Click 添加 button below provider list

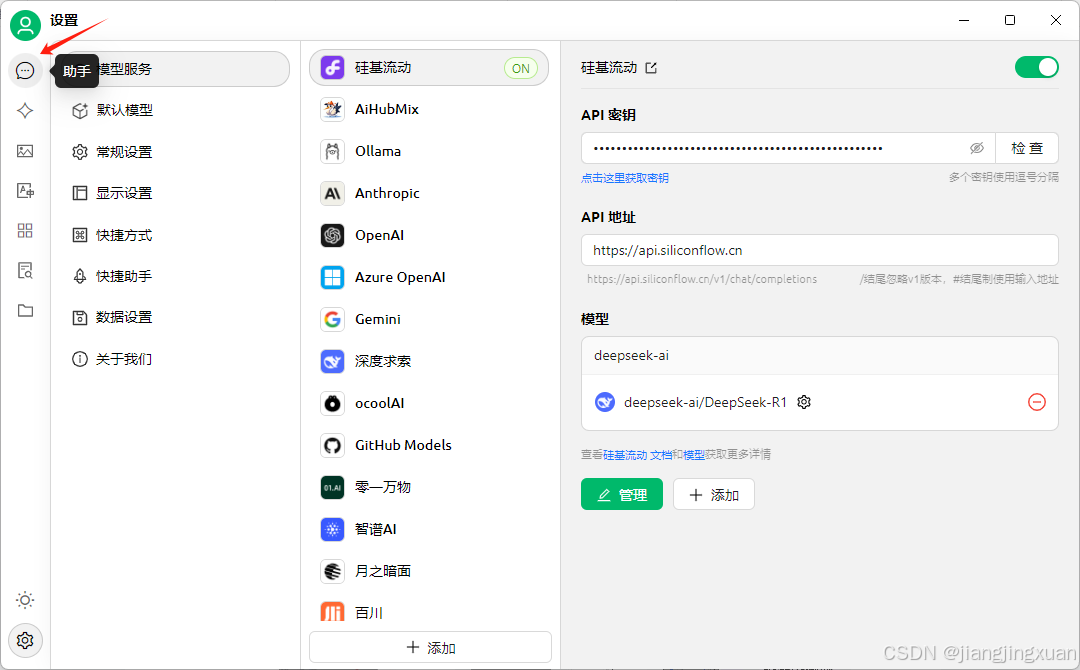tap(430, 647)
